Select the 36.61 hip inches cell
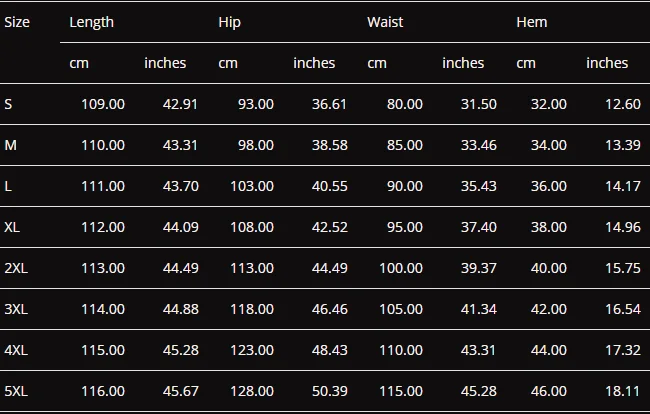The height and width of the screenshot is (414, 650). pos(329,104)
